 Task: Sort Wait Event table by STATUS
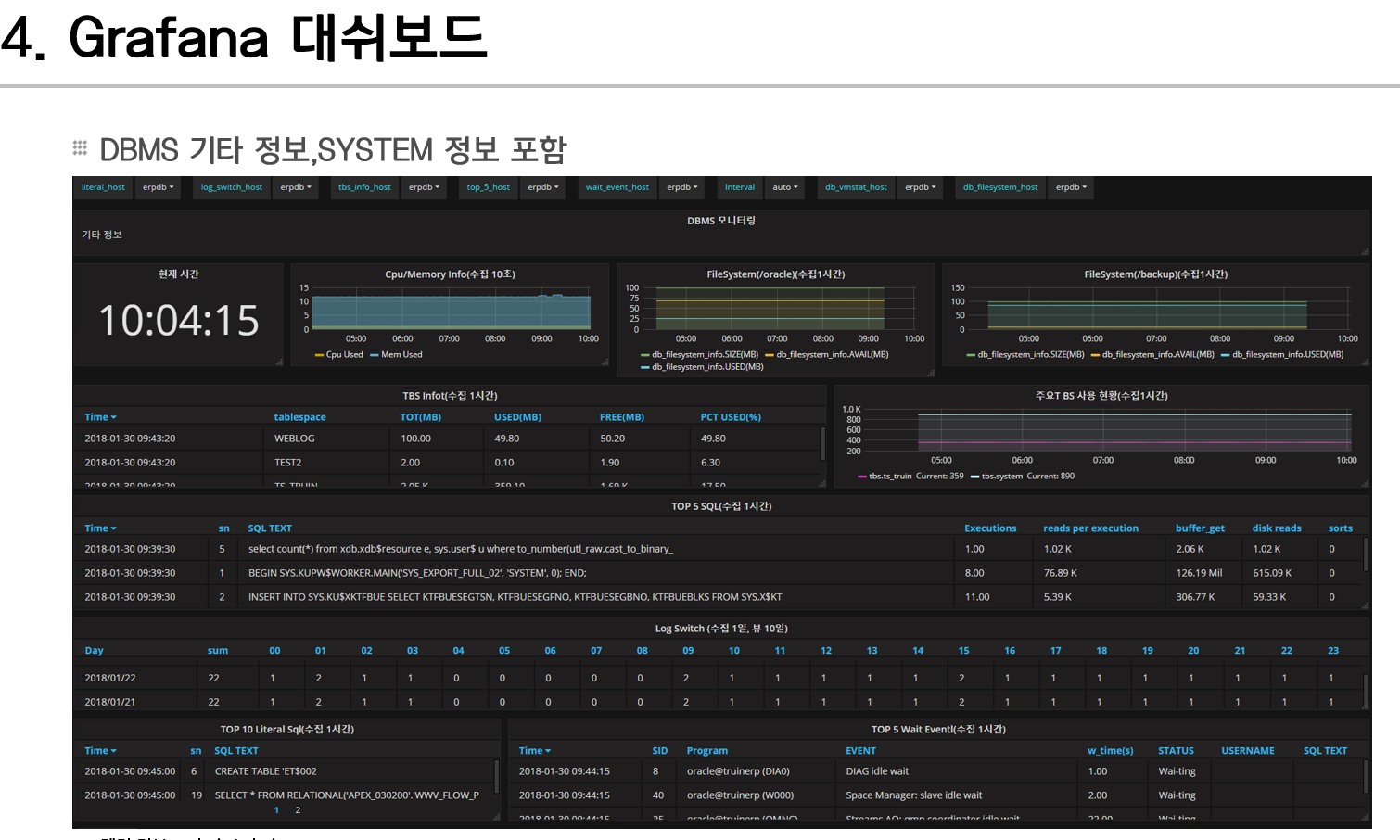click(1176, 751)
